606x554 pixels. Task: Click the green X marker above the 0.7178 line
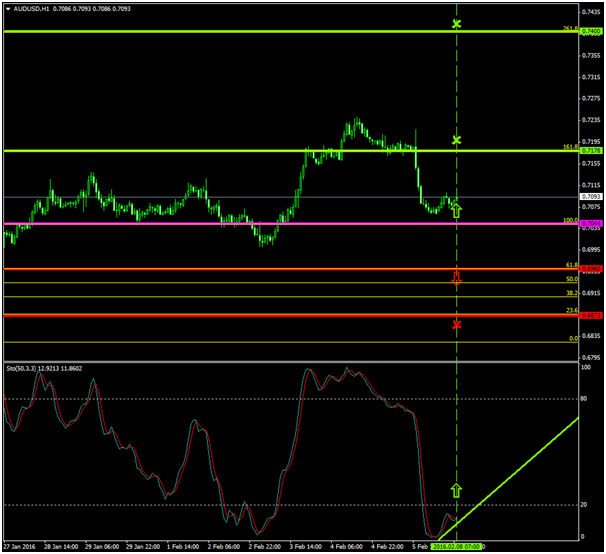457,140
